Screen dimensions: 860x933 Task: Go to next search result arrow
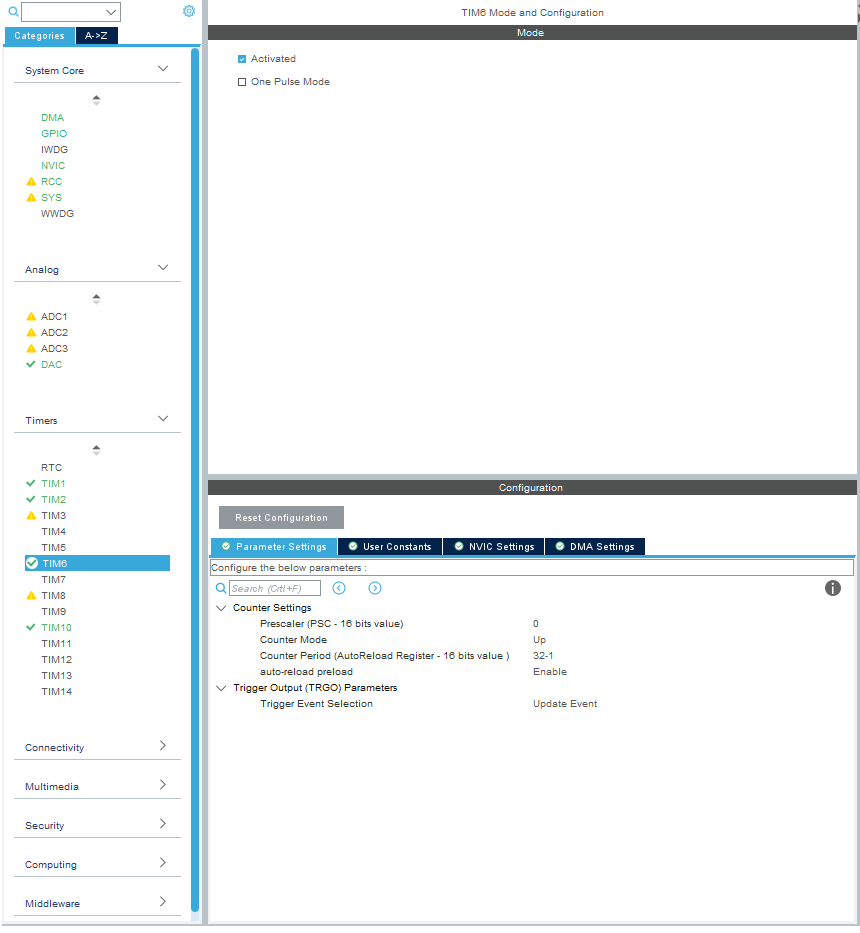[x=374, y=588]
